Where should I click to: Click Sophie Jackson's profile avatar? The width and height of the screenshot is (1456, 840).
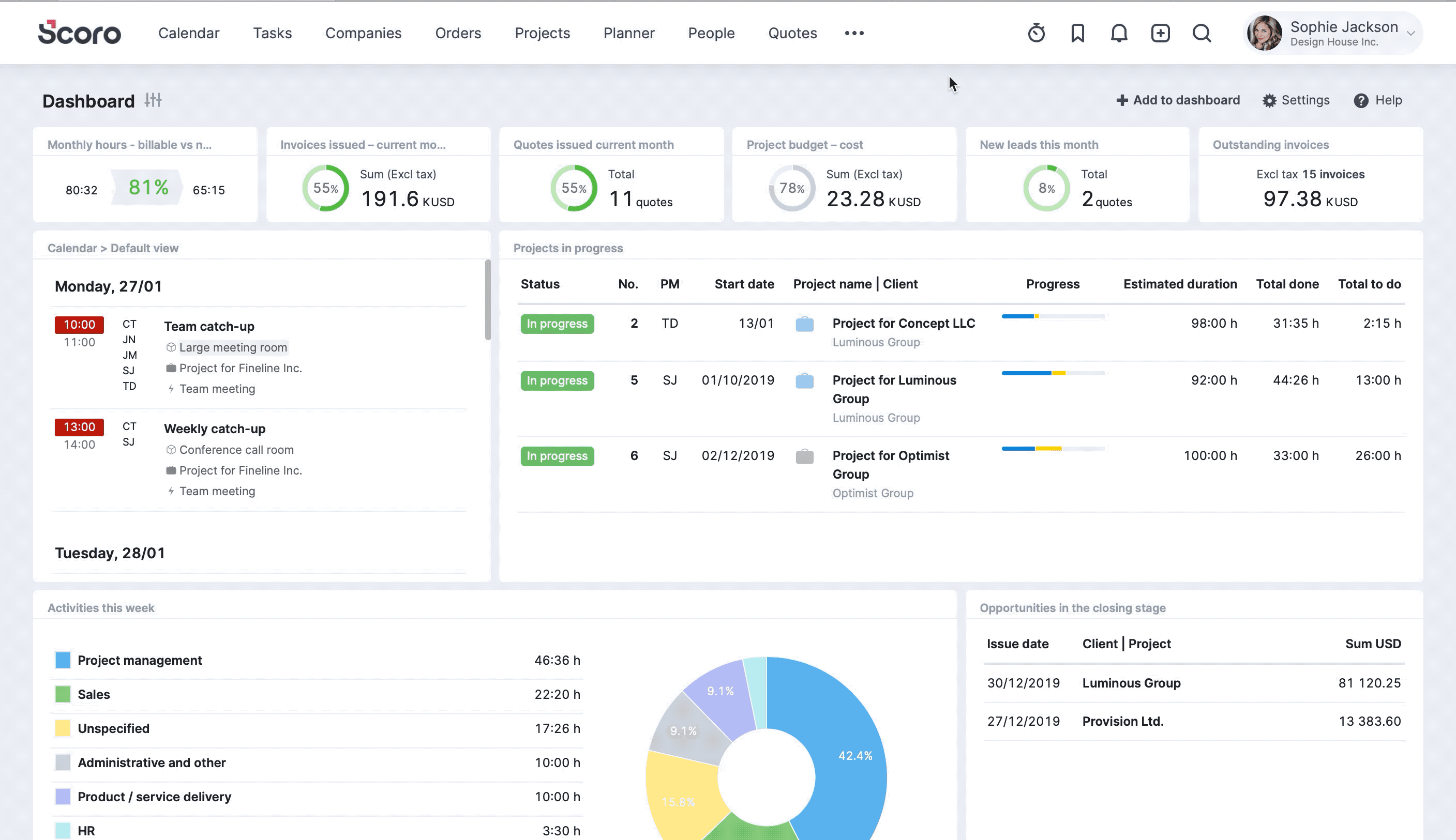pos(1265,33)
